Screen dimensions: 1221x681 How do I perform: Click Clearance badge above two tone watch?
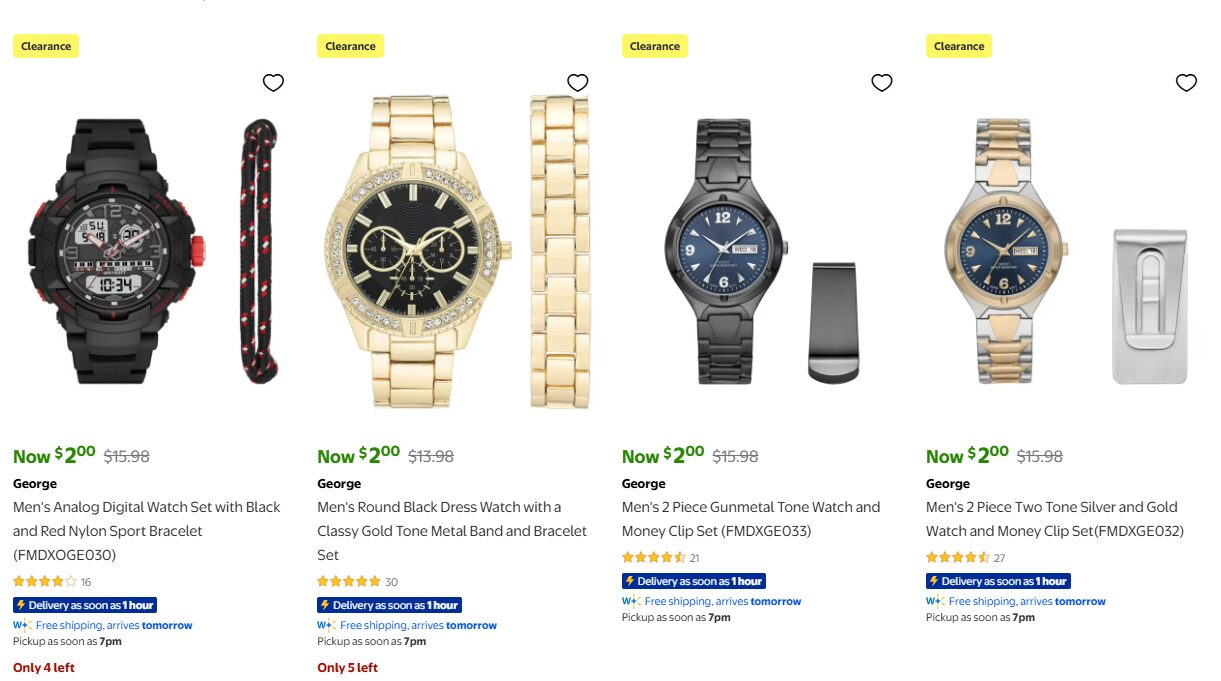(958, 46)
